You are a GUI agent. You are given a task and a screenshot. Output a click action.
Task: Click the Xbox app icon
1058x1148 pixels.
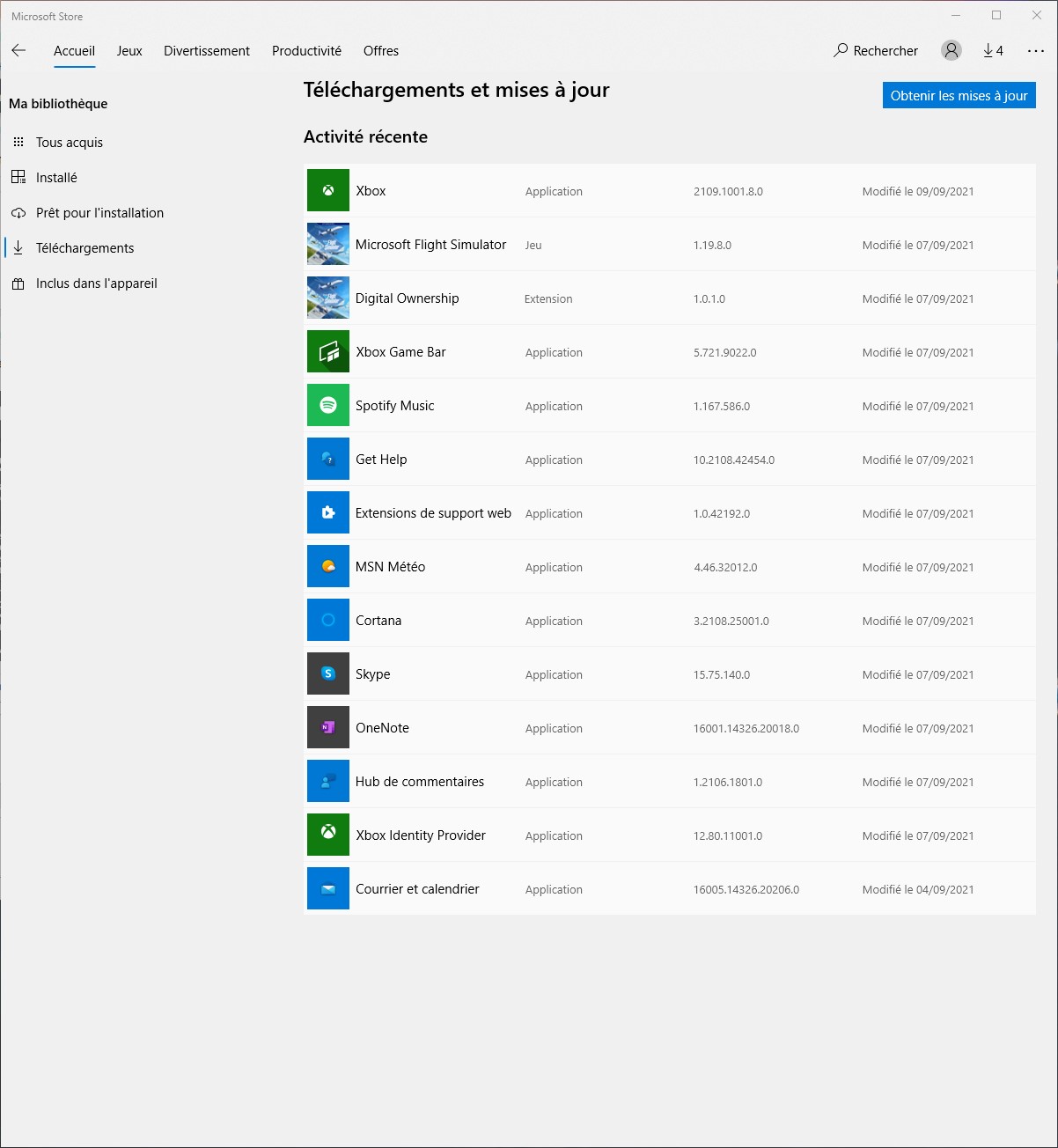pyautogui.click(x=328, y=190)
